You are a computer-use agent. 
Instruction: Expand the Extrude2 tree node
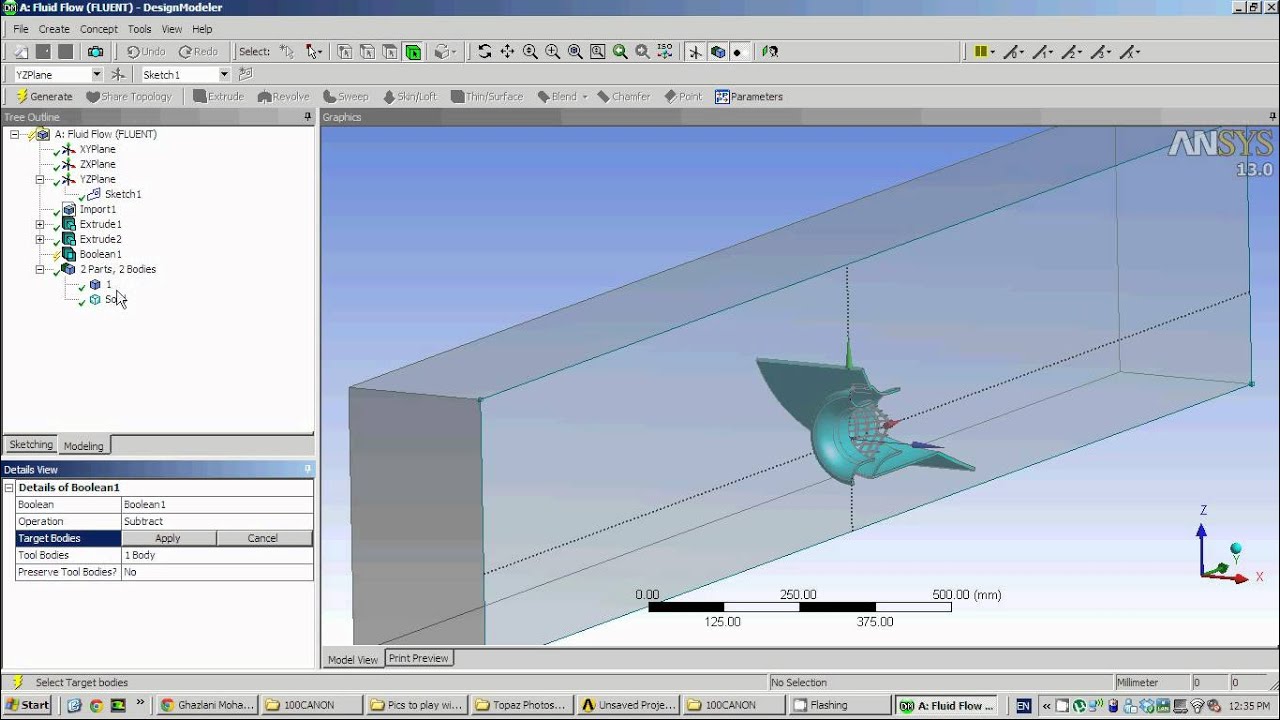tap(40, 240)
